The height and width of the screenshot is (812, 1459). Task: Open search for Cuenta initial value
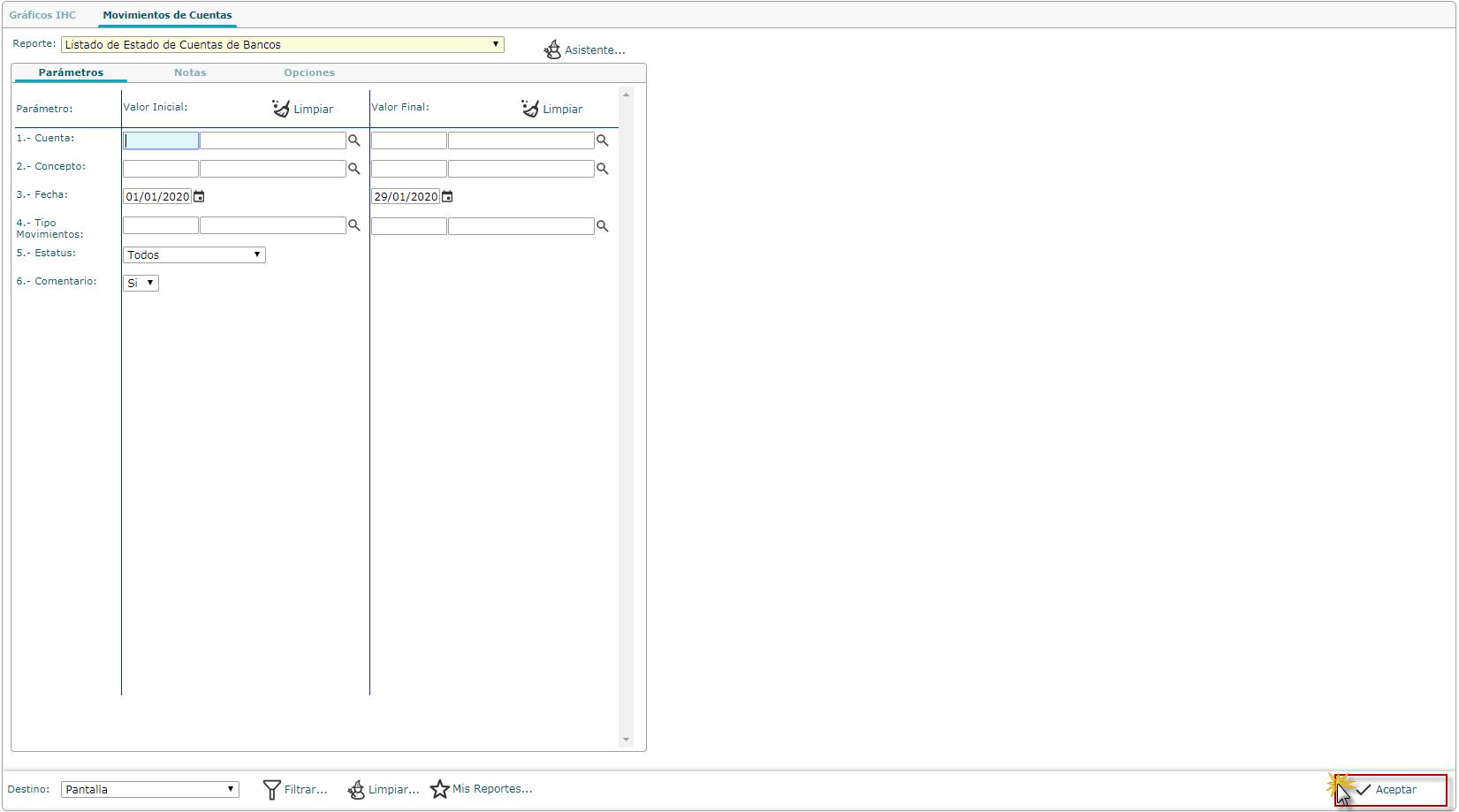pyautogui.click(x=354, y=140)
